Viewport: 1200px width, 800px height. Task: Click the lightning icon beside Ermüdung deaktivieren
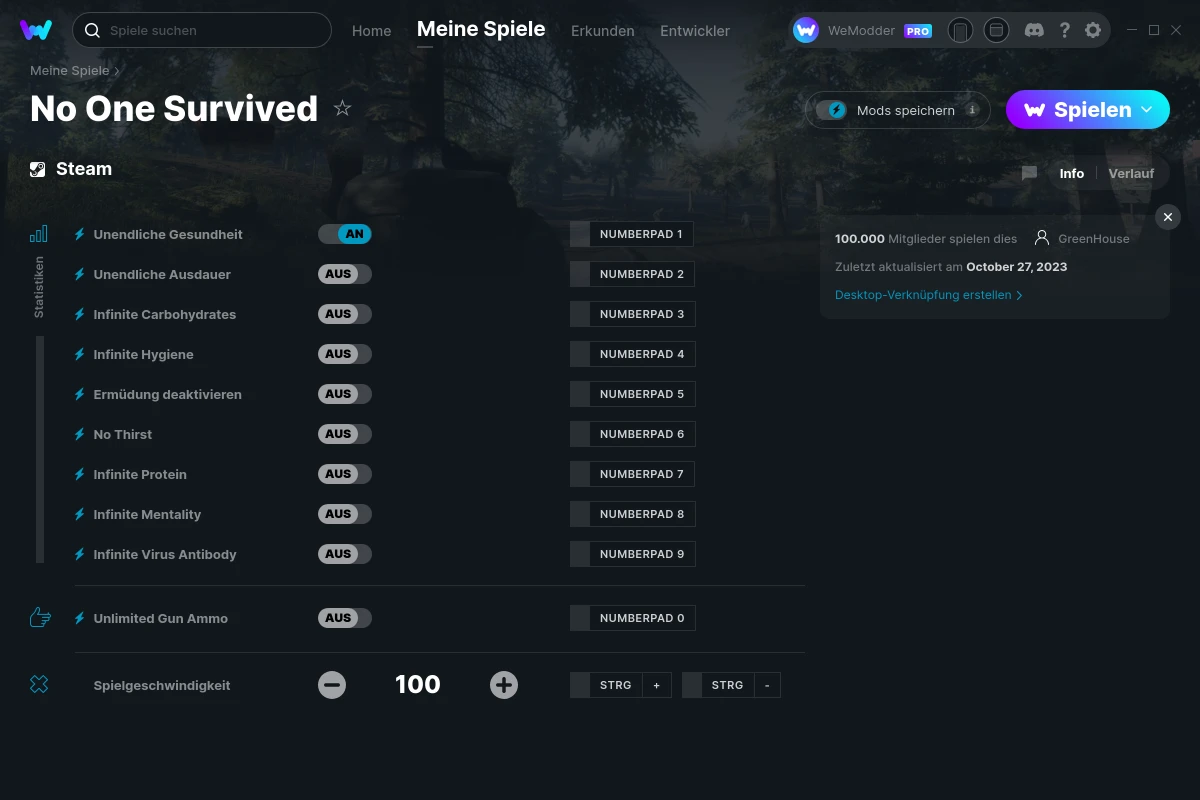80,394
